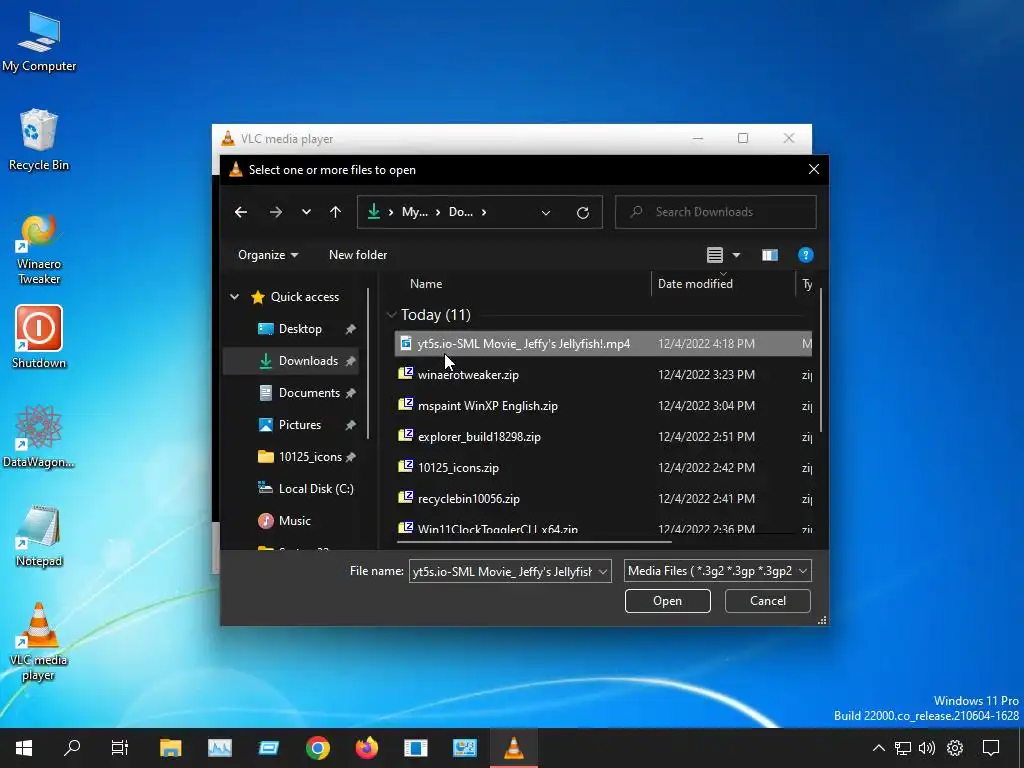Expand the address bar path history dropdown
Image resolution: width=1024 pixels, height=768 pixels.
coord(546,212)
